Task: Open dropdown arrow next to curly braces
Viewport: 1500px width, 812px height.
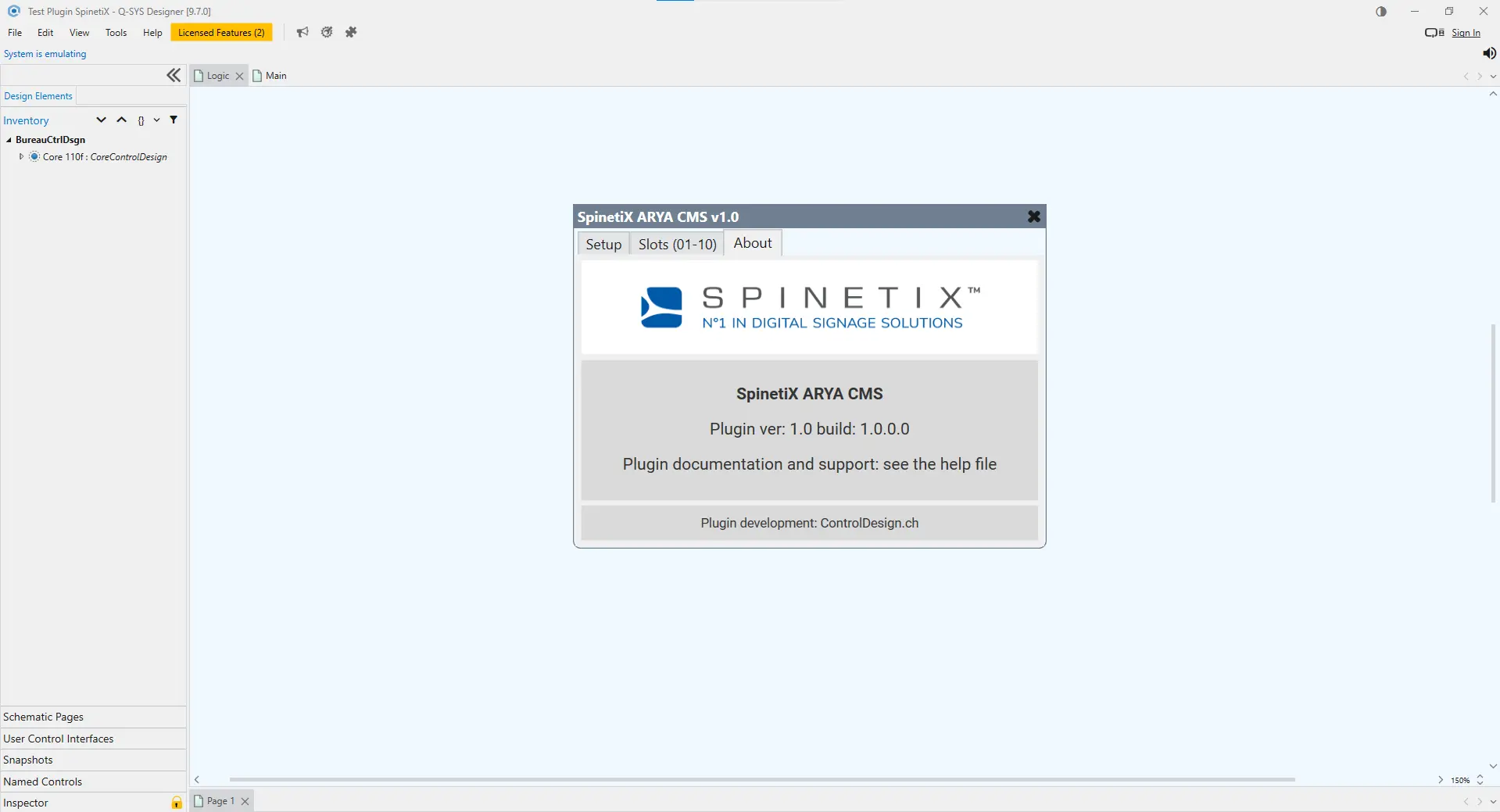Action: (157, 120)
